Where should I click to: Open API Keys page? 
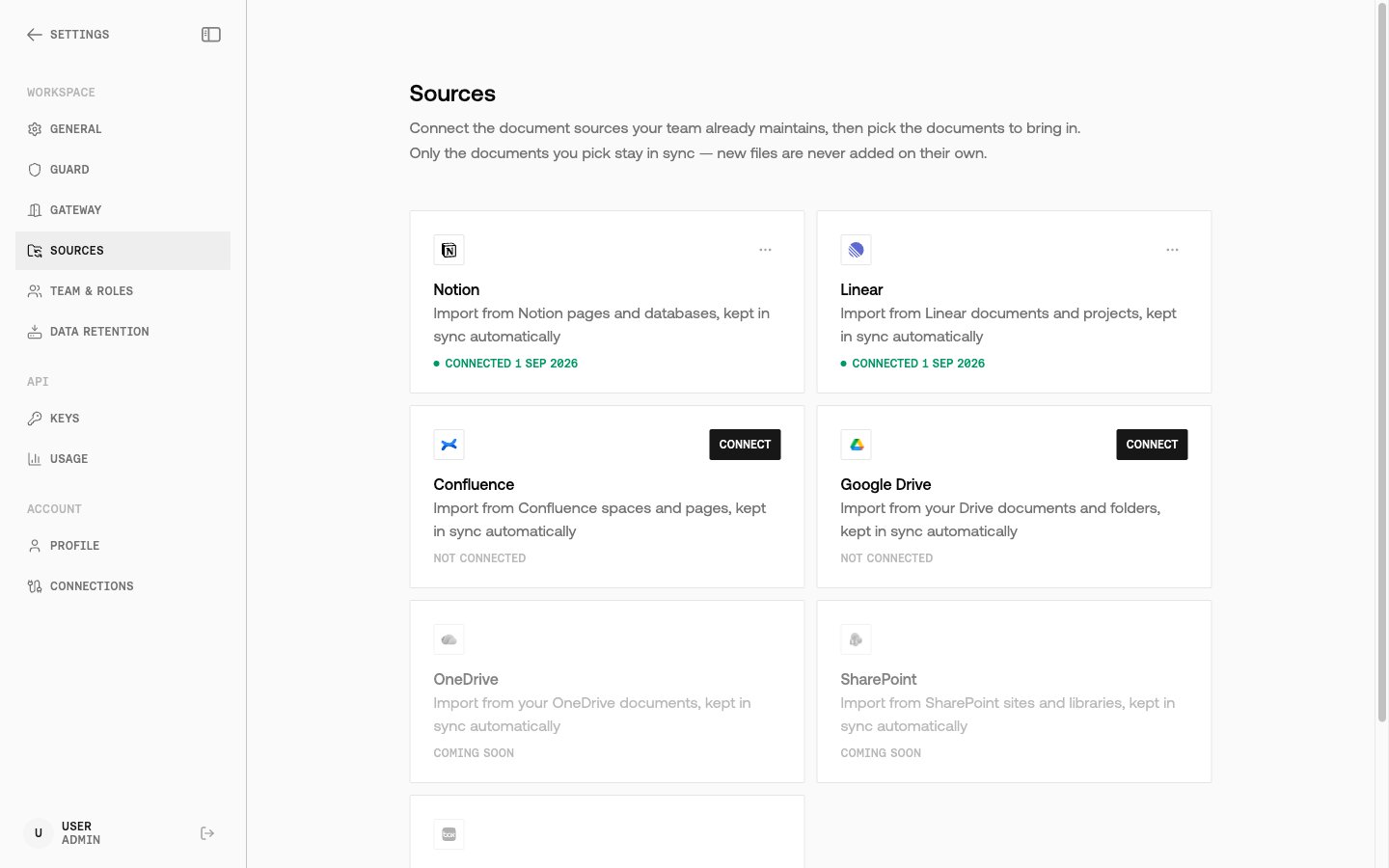pos(123,419)
